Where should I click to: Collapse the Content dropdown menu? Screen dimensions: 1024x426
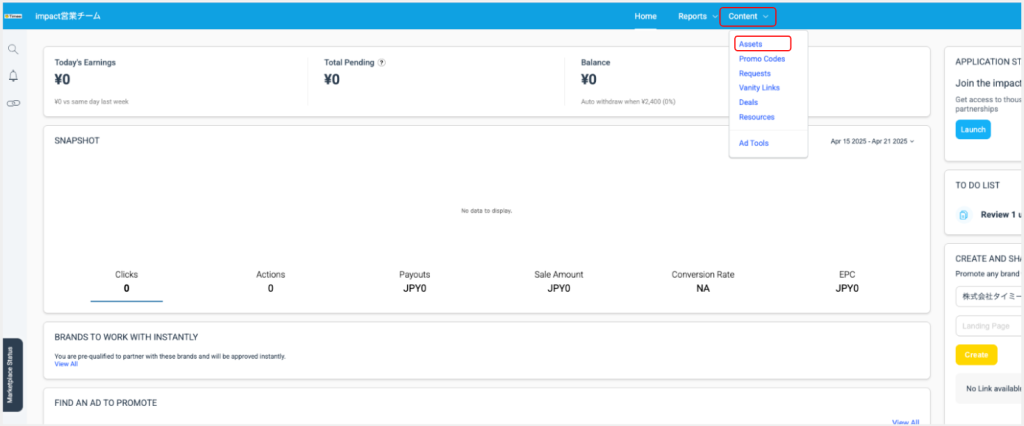748,16
